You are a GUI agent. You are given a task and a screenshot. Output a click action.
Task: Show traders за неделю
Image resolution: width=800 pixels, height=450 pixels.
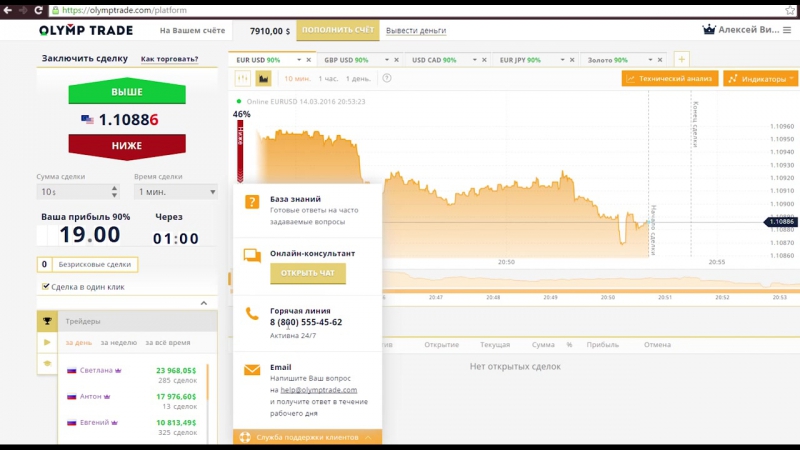click(x=119, y=342)
